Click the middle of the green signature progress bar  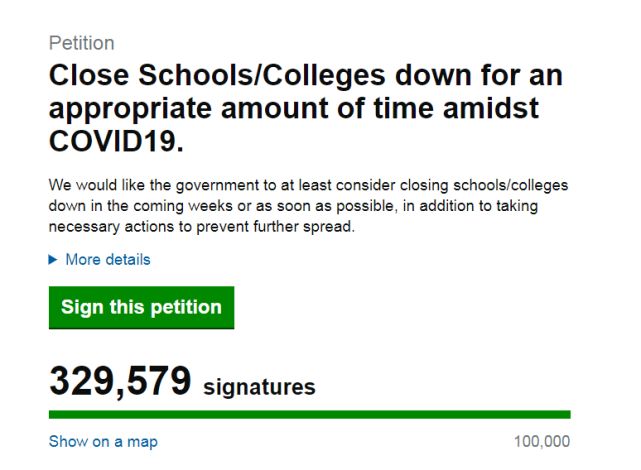(309, 414)
